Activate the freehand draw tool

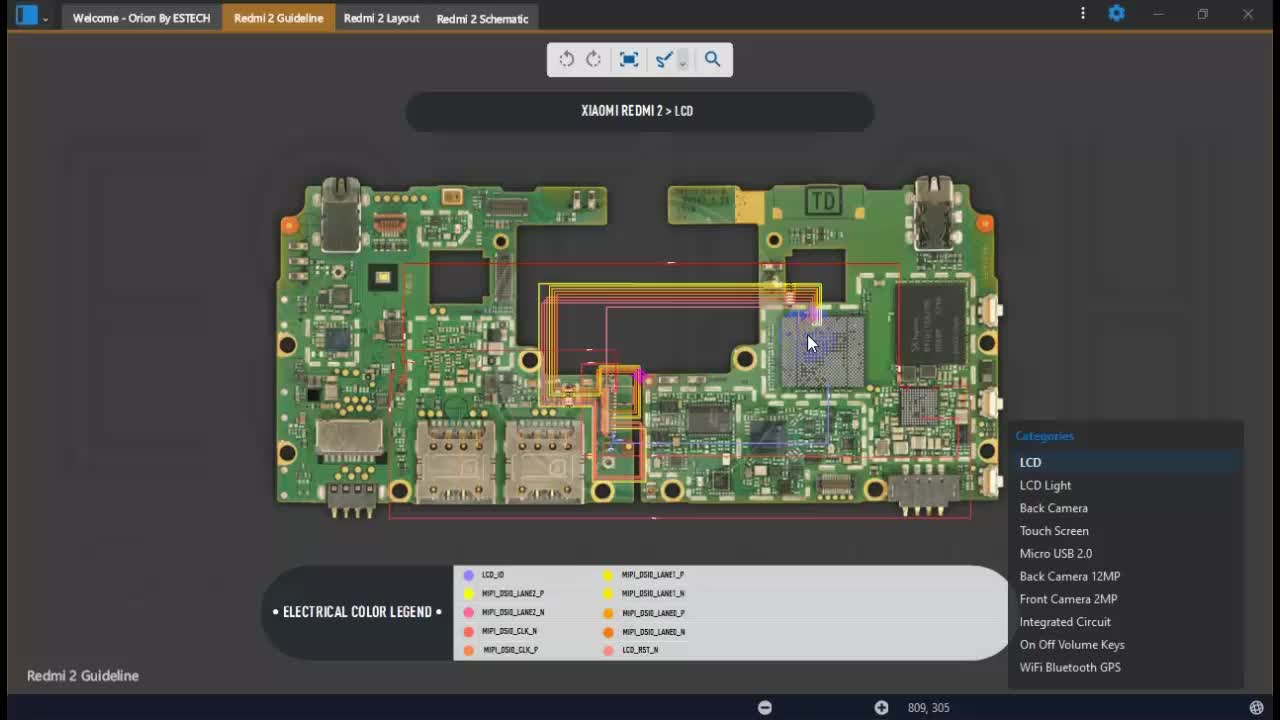coord(663,59)
